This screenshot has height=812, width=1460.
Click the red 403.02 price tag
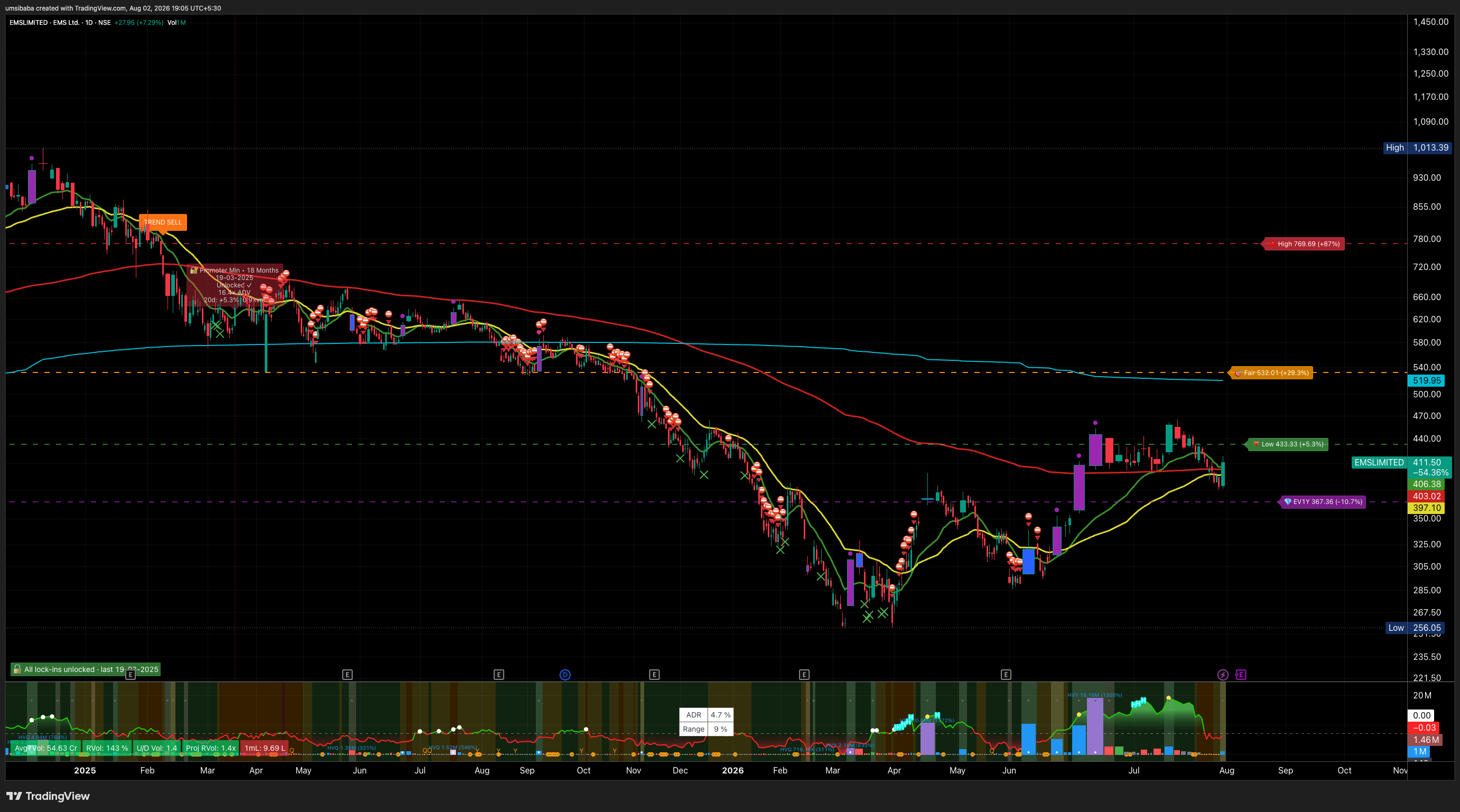(x=1427, y=497)
